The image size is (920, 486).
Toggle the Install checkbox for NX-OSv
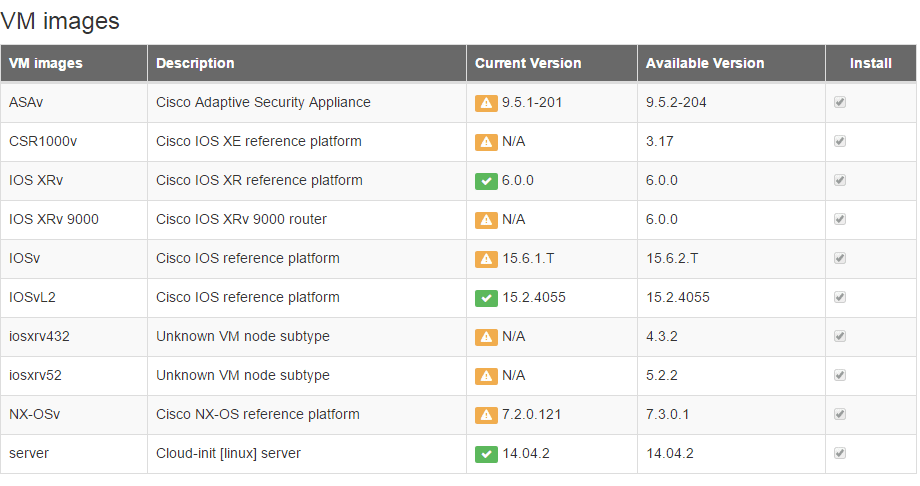point(840,415)
